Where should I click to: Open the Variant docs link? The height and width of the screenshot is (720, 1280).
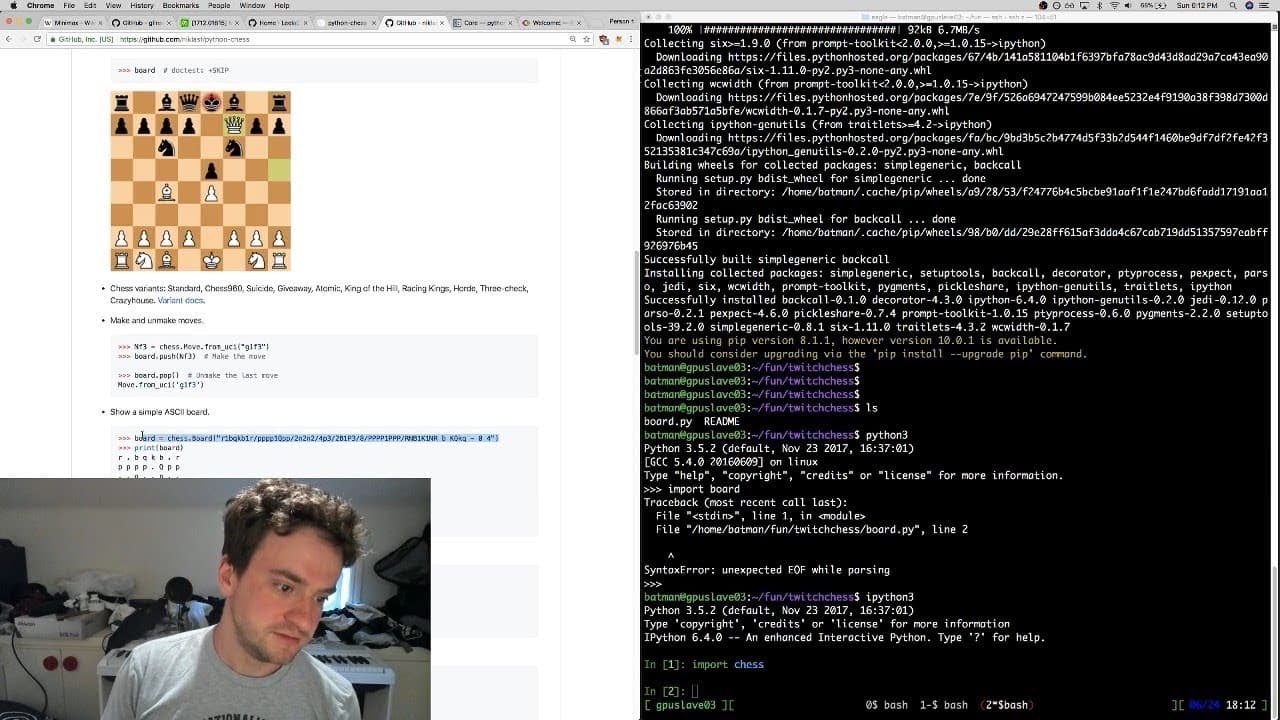(180, 300)
